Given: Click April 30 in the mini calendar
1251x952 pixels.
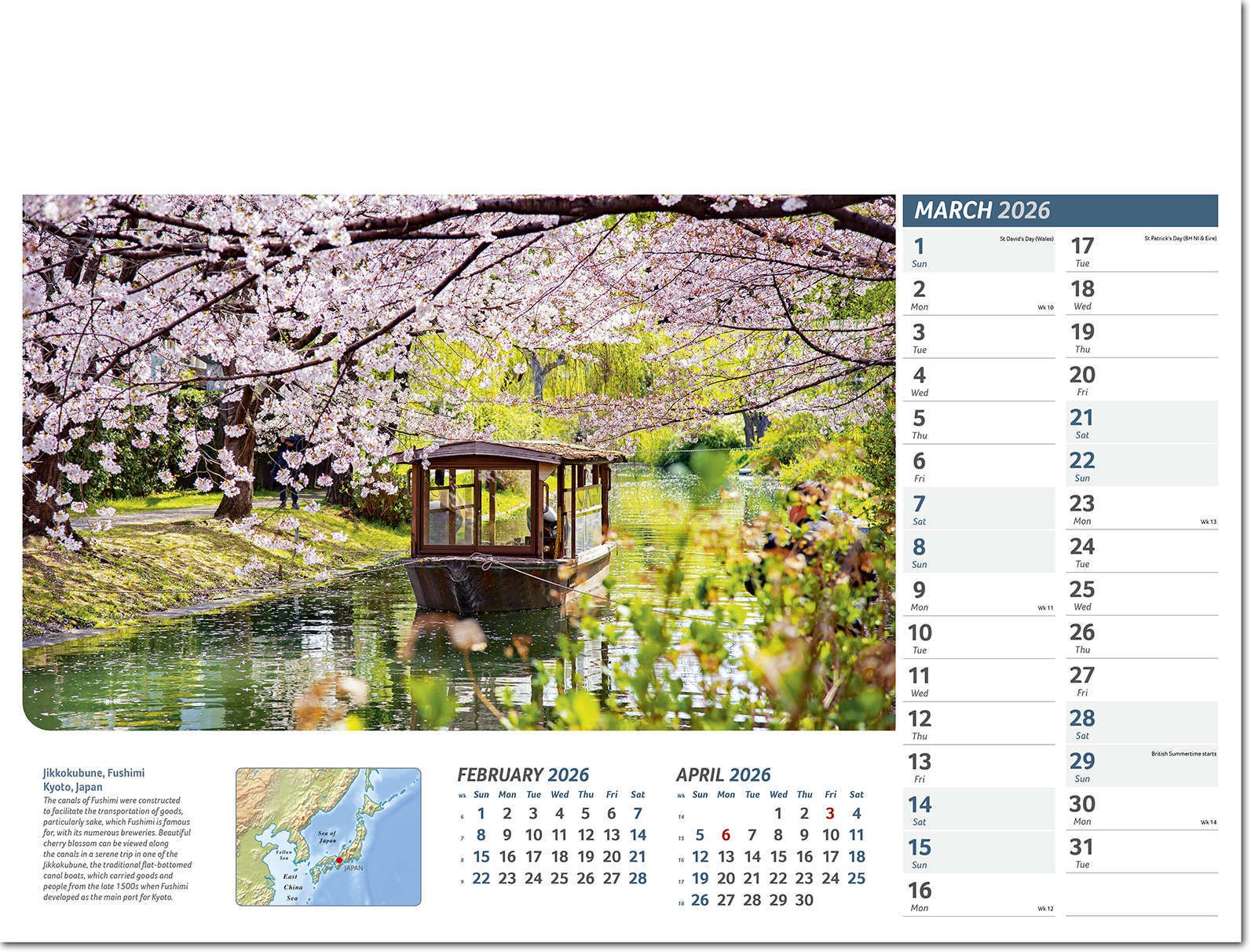Looking at the screenshot, I should click(803, 900).
